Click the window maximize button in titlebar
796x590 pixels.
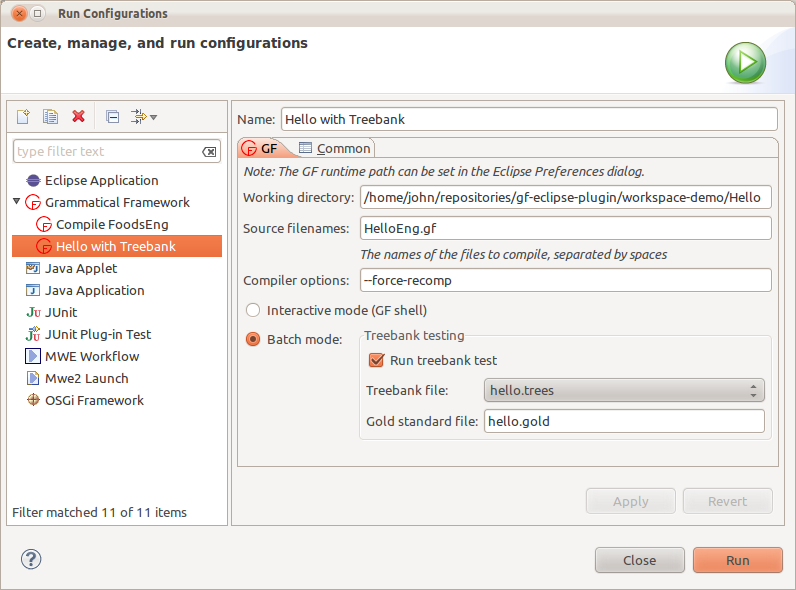pyautogui.click(x=38, y=13)
